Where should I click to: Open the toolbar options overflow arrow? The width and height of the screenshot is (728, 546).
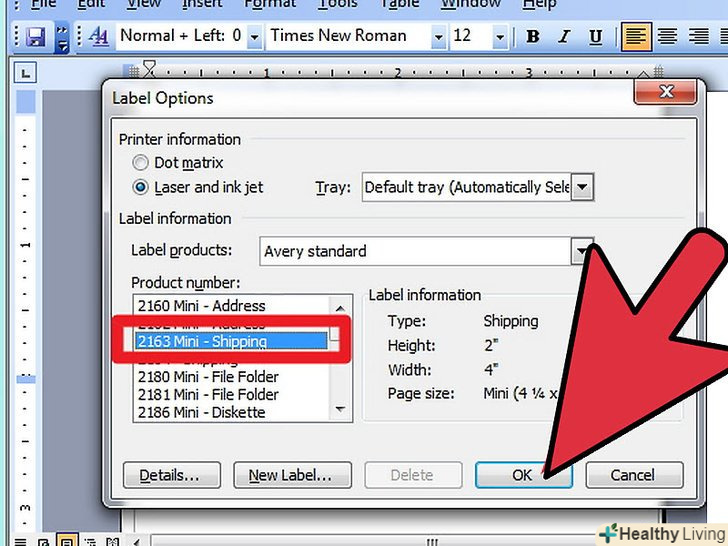pyautogui.click(x=62, y=37)
